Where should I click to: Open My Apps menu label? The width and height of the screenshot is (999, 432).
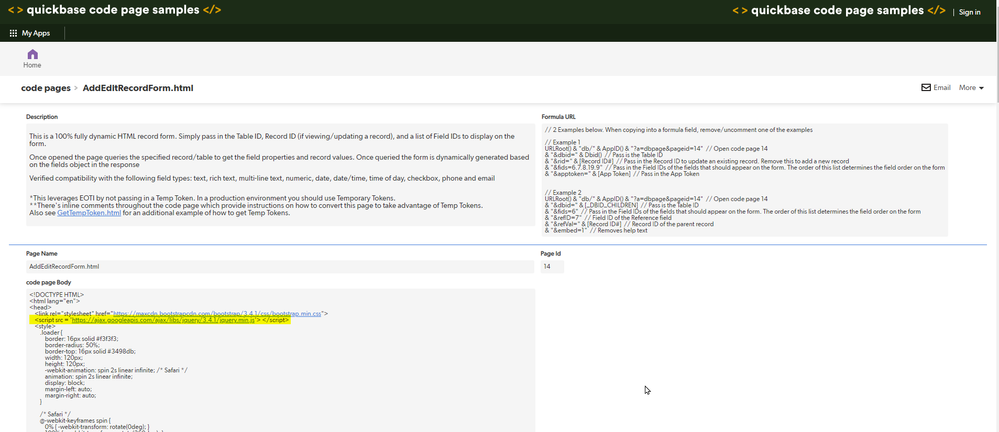pyautogui.click(x=36, y=33)
